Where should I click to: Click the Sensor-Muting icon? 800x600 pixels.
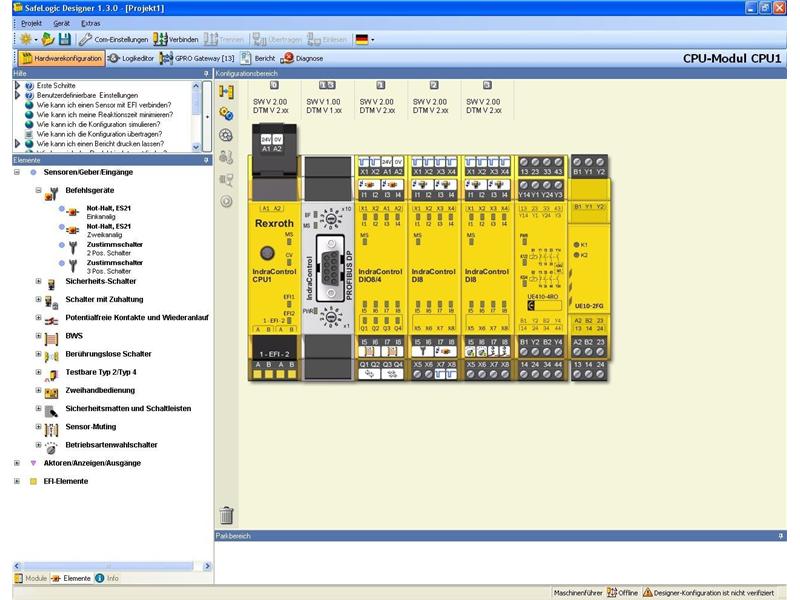coord(51,430)
